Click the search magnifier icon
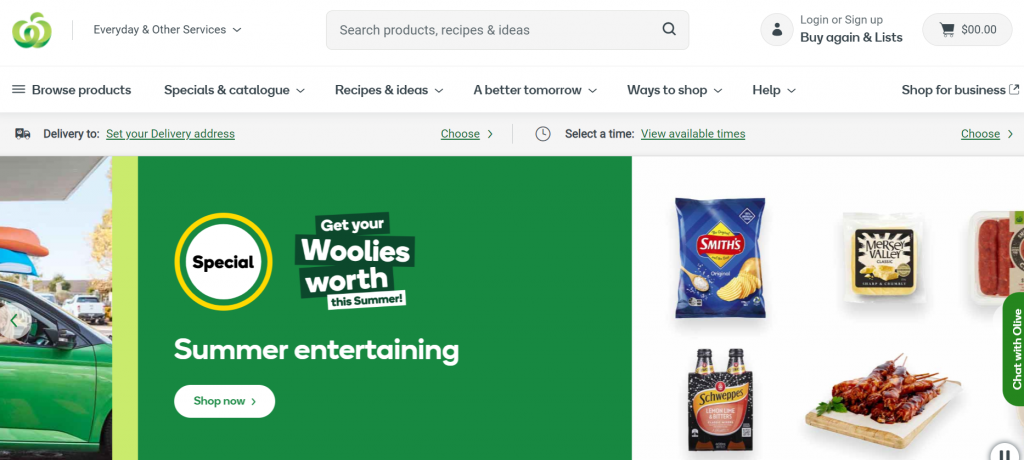 pyautogui.click(x=669, y=29)
